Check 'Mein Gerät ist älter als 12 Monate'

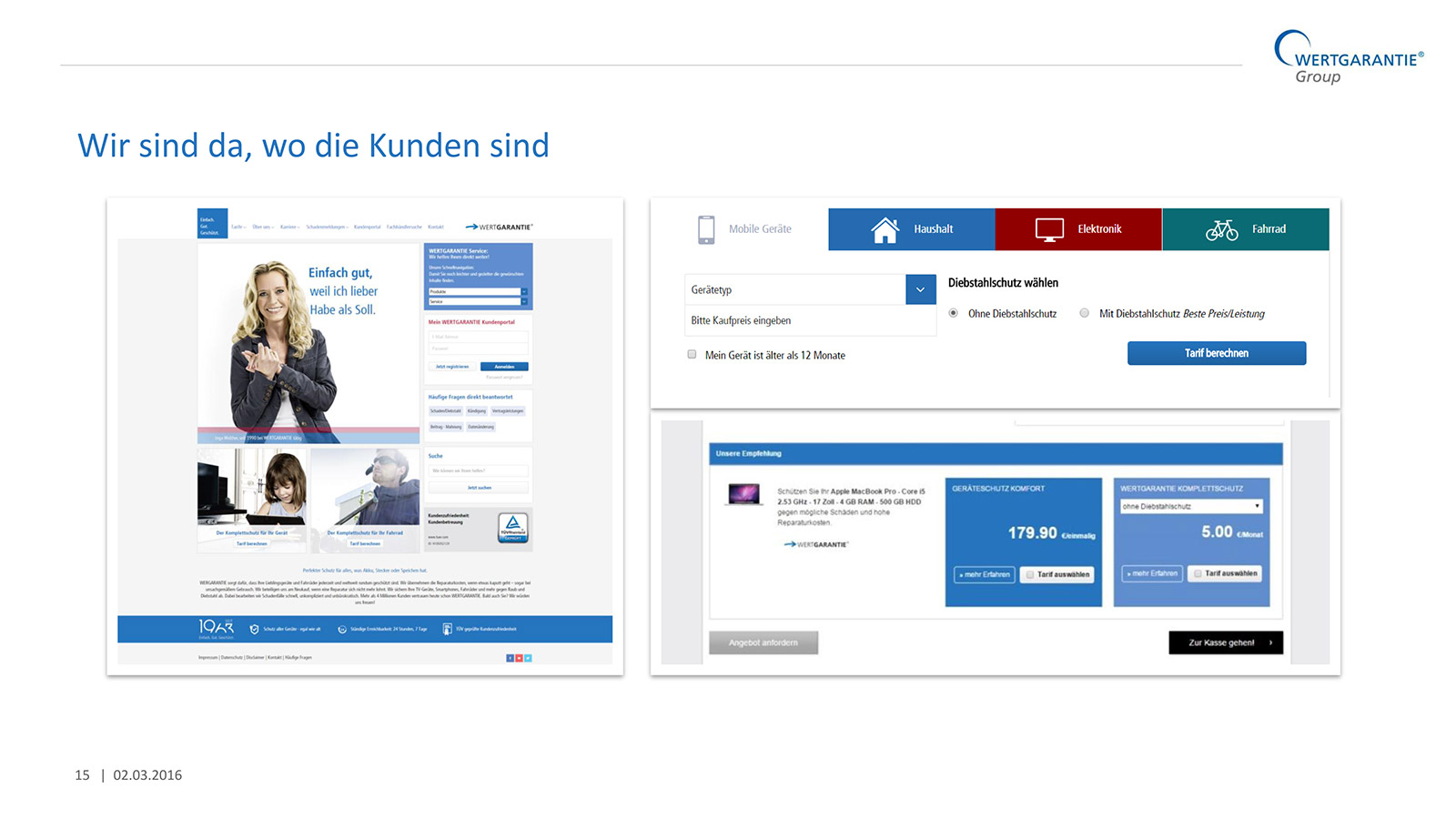pos(692,355)
